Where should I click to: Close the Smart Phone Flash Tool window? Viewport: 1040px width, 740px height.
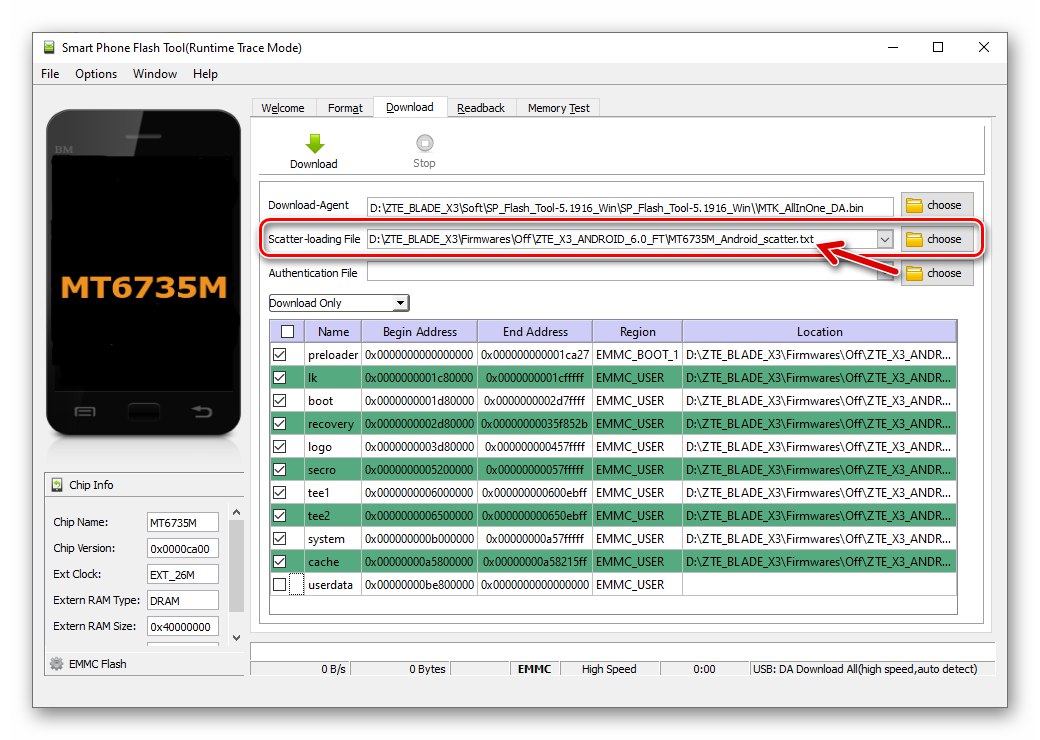984,47
